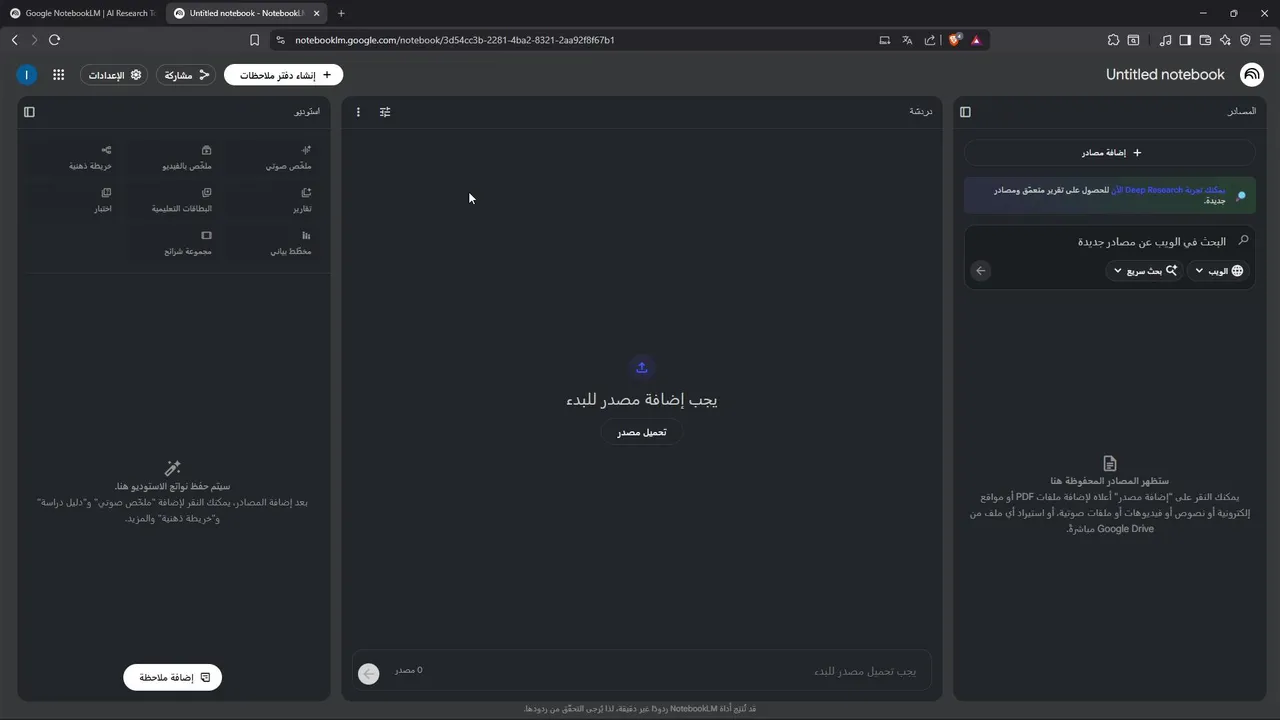Open Brave VPN shield icon
Screen dimensions: 1280x720
(1245, 40)
